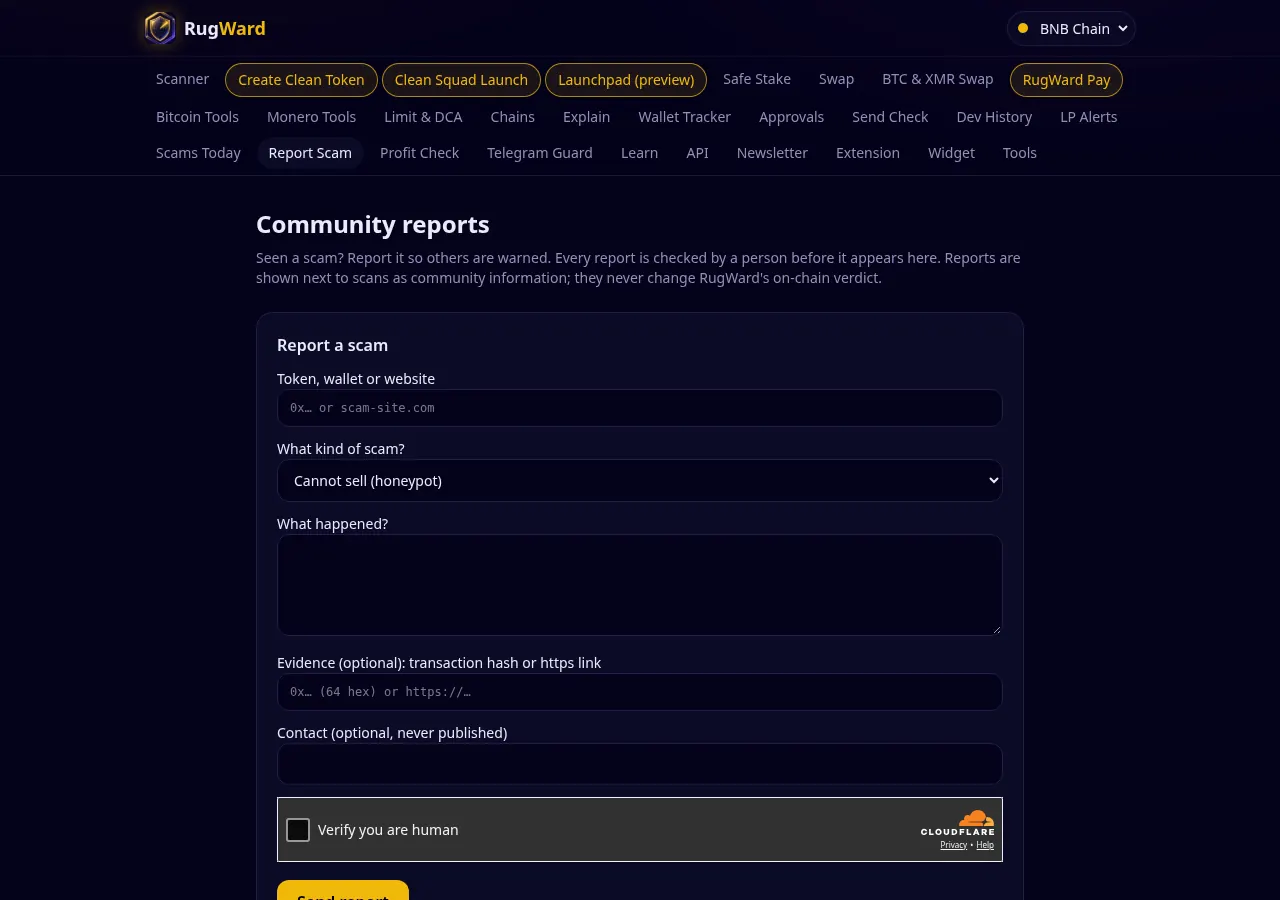Image resolution: width=1280 pixels, height=900 pixels.
Task: Open Monero Tools
Action: (311, 117)
